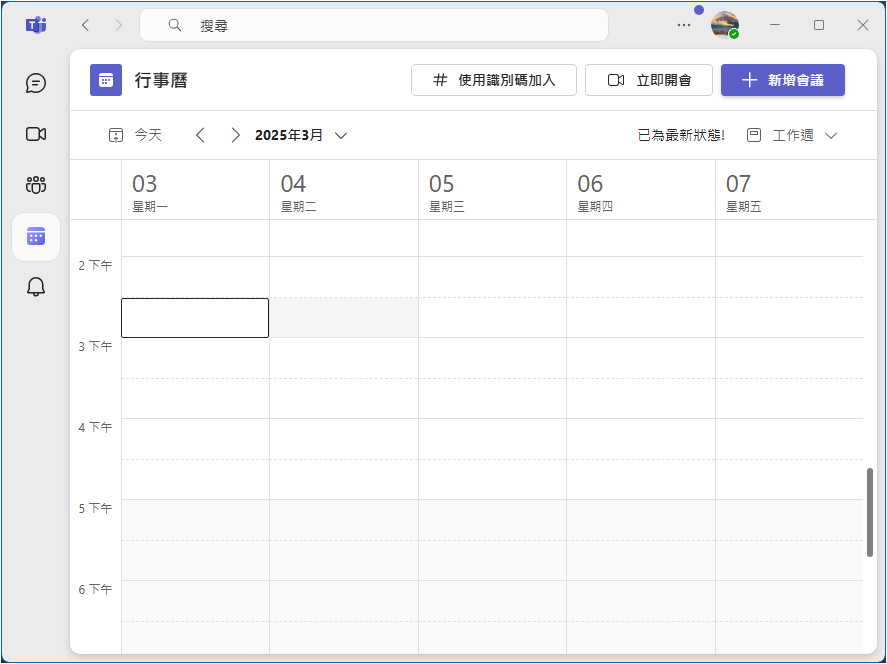Screen dimensions: 887x664
Task: Start a meeting with 立即開會 button
Action: click(649, 80)
